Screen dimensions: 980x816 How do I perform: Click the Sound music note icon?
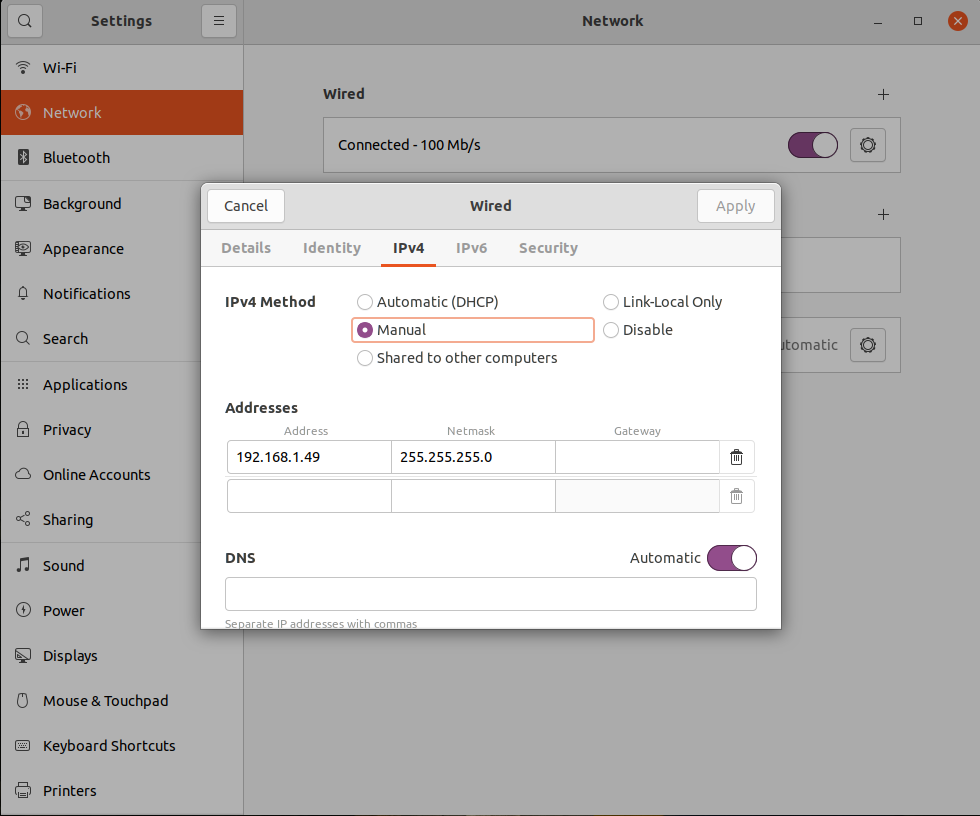(x=23, y=565)
